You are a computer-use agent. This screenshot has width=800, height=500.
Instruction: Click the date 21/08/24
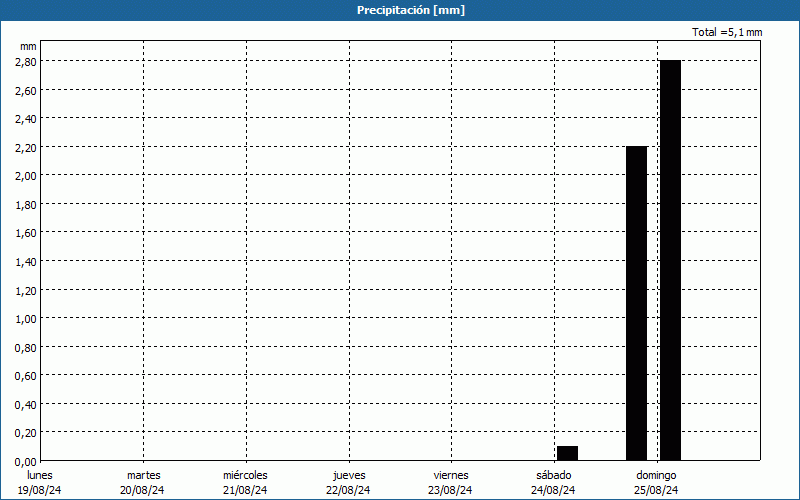[245, 490]
